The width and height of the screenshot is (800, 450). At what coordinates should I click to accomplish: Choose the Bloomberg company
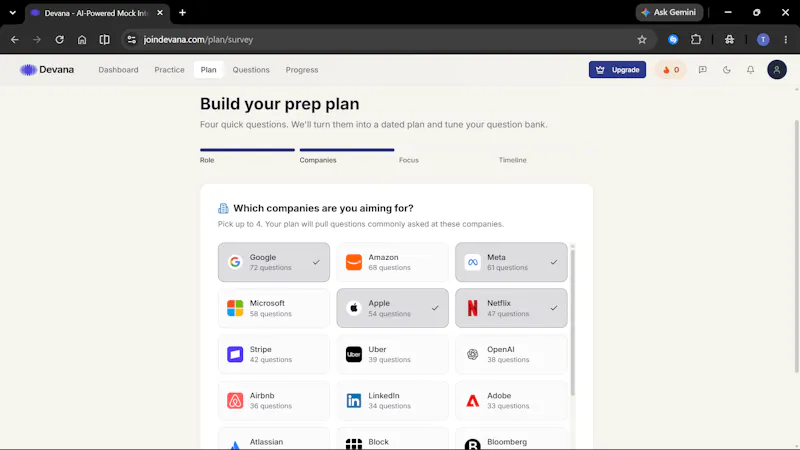(x=511, y=439)
